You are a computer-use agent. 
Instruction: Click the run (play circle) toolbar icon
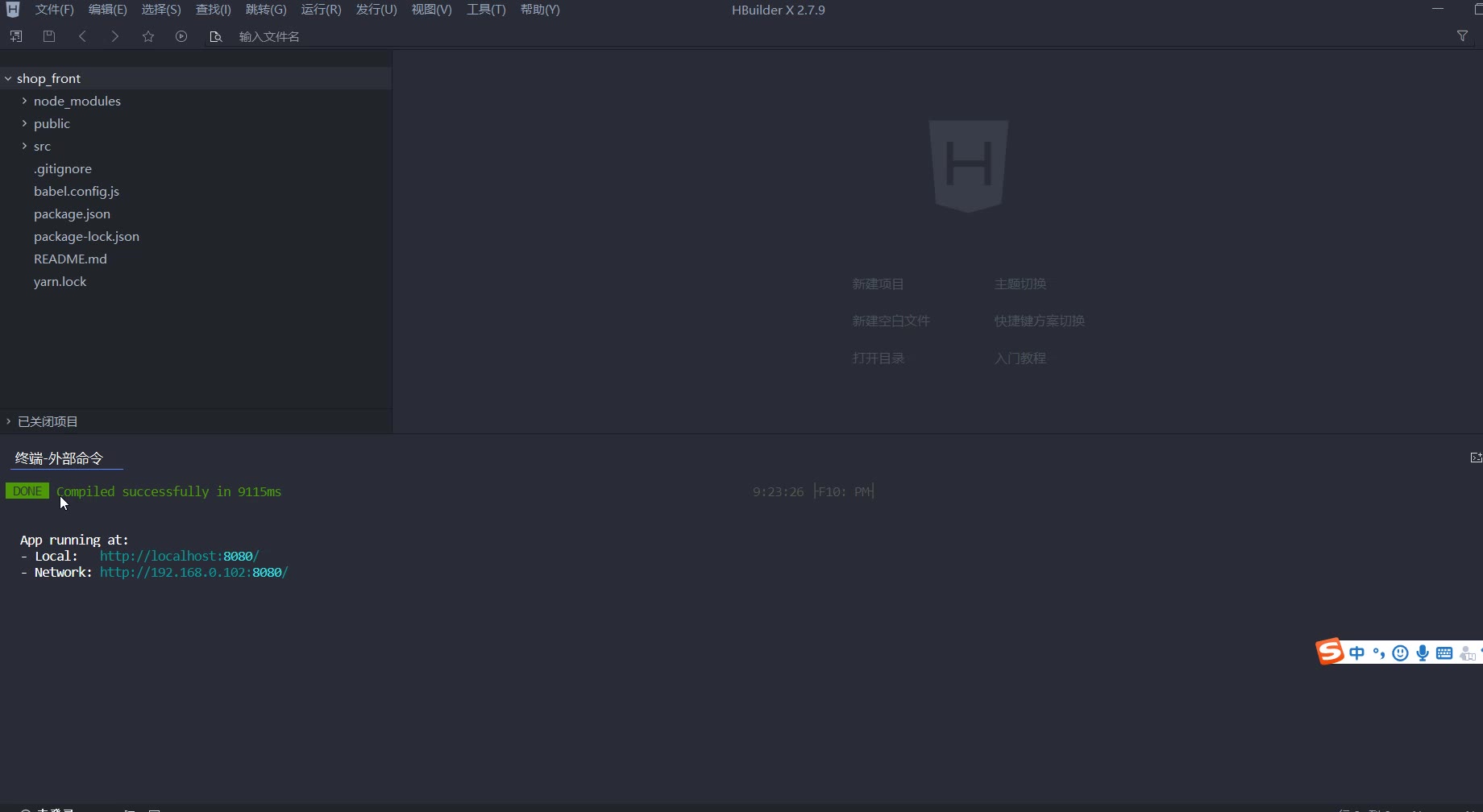point(181,36)
